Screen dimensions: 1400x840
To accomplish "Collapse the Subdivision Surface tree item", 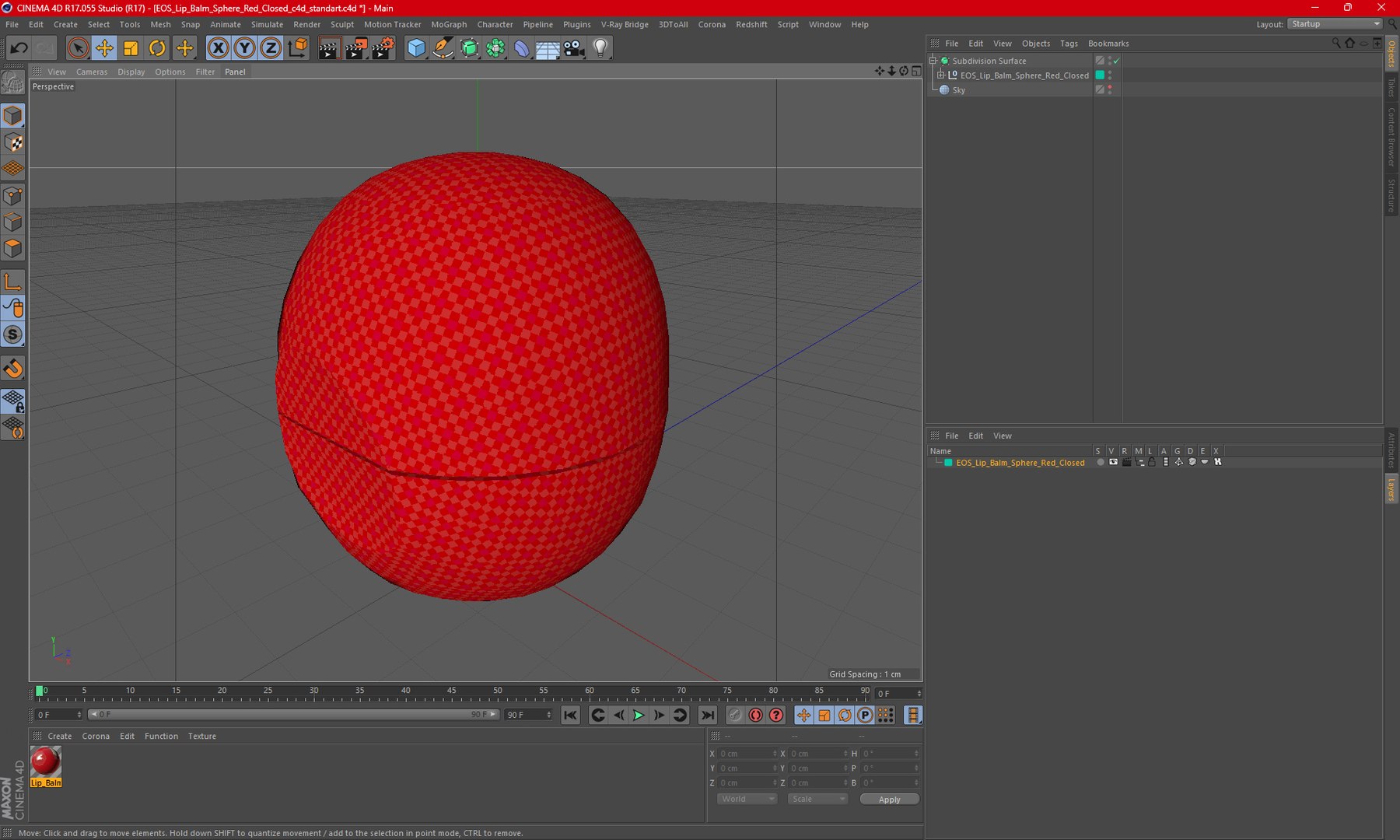I will coord(933,61).
